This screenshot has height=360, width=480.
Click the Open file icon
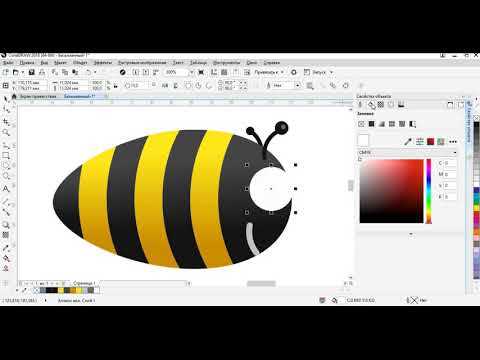tap(15, 72)
